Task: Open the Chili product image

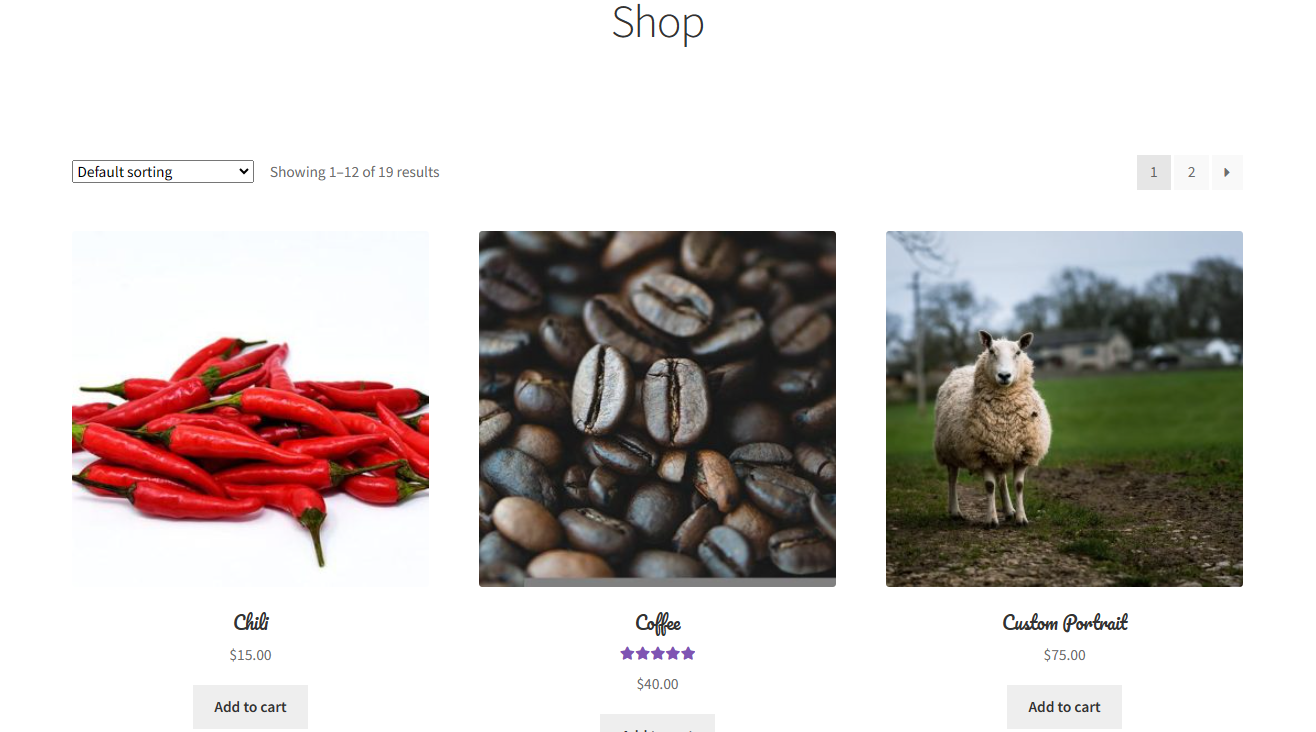Action: (x=250, y=409)
